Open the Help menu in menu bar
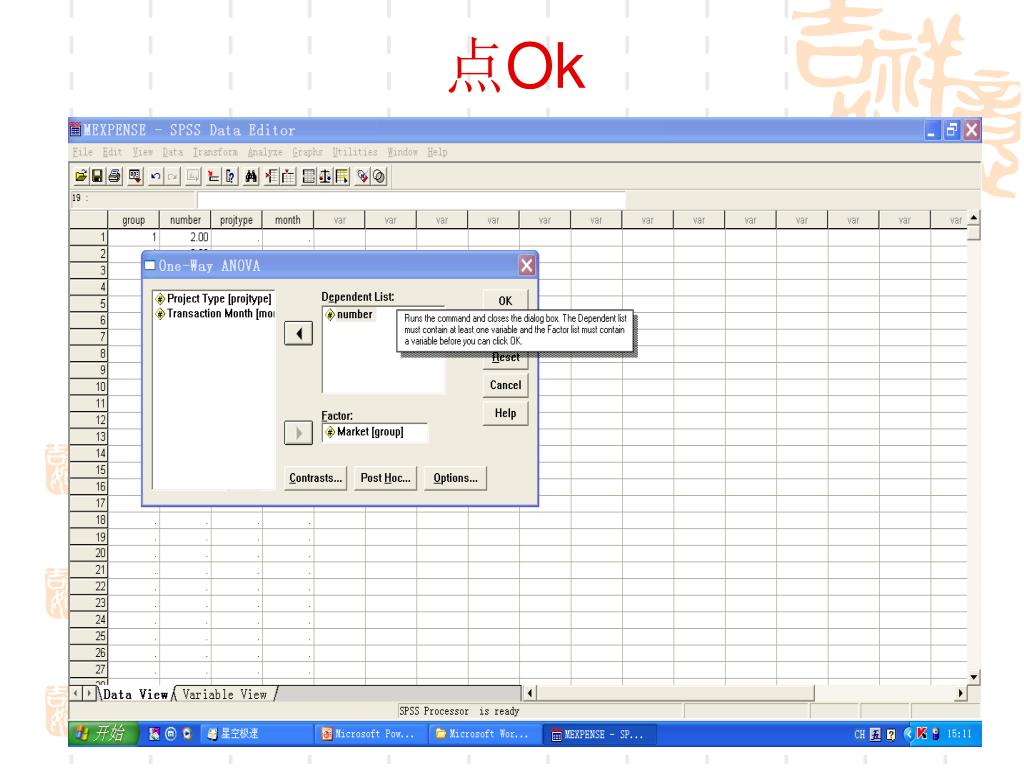1024x768 pixels. (x=438, y=152)
